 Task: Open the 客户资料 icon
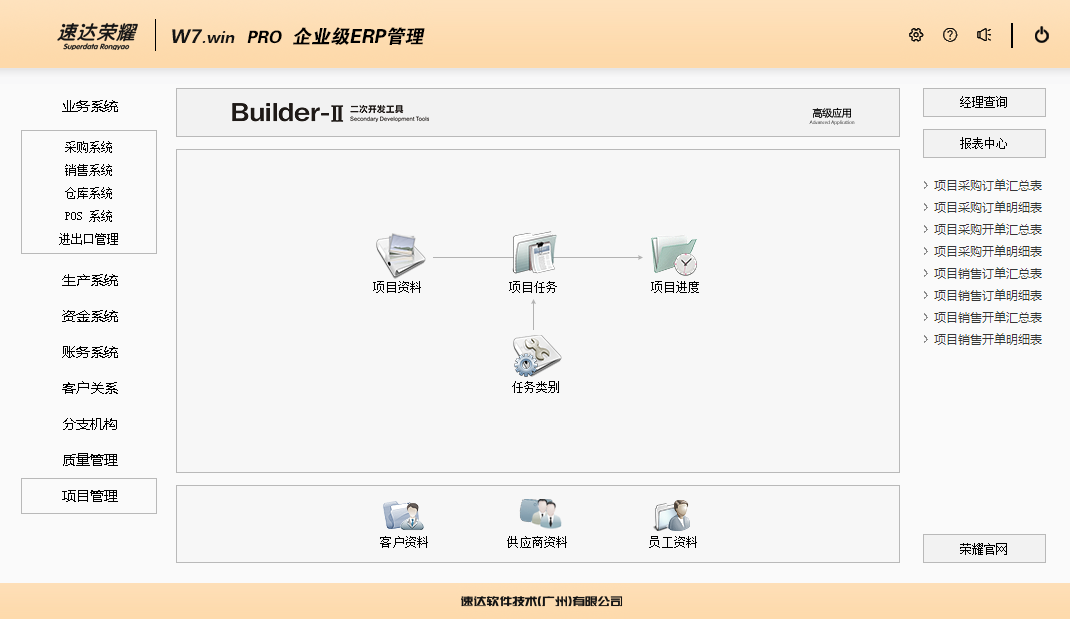coord(404,515)
